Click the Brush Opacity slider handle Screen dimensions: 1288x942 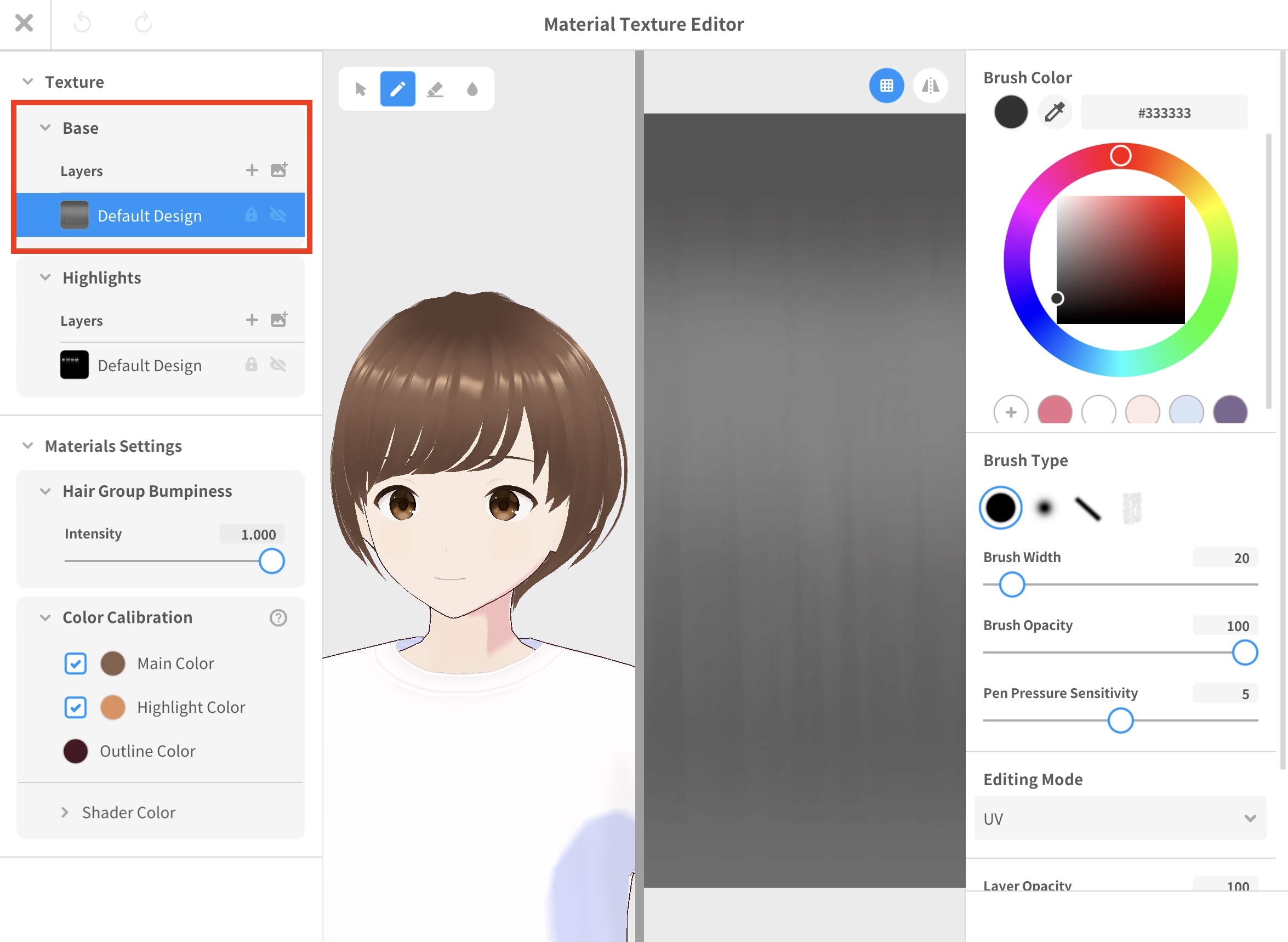point(1245,653)
